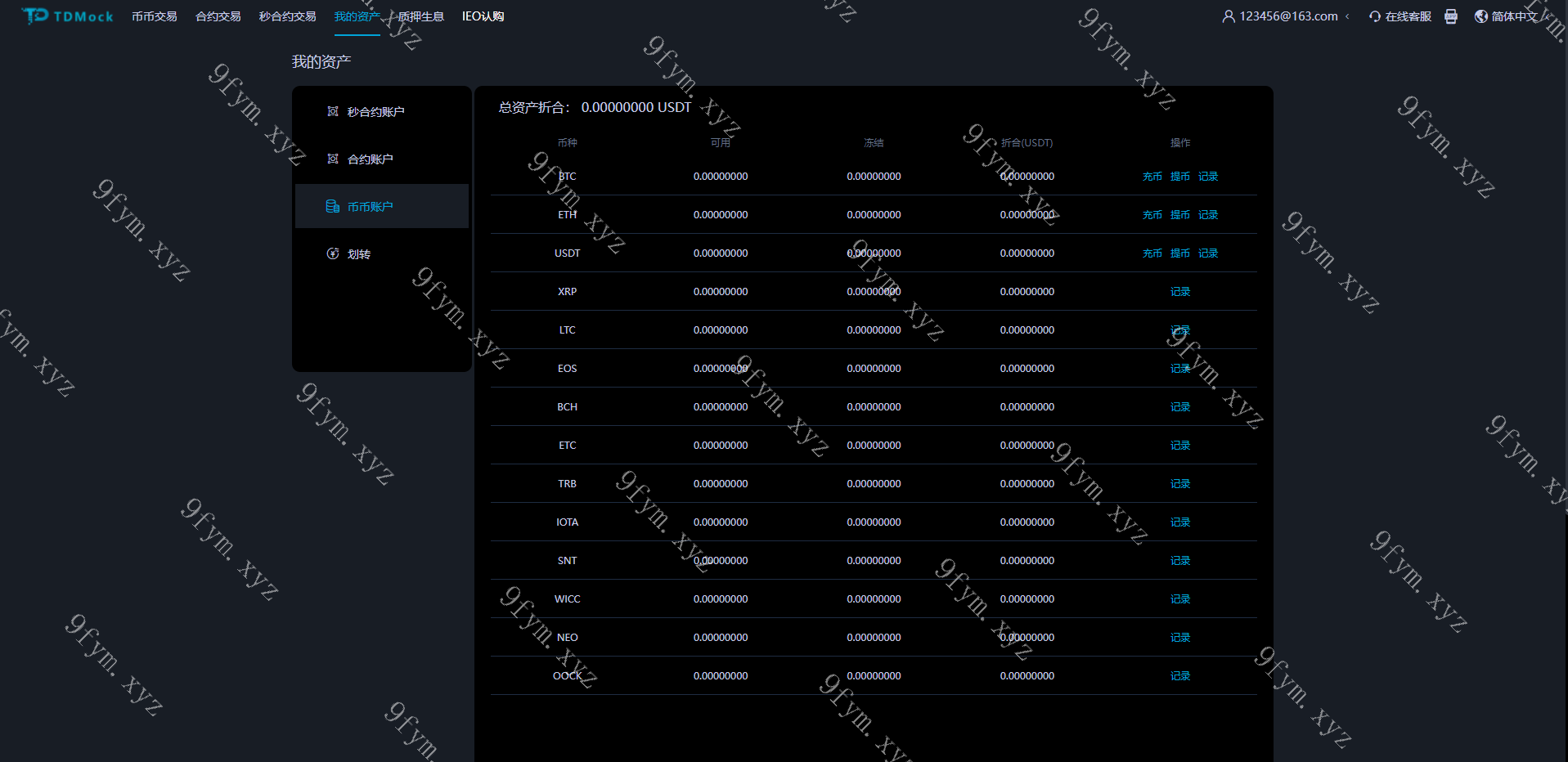Screen dimensions: 1568x762
Task: Open 记录 records for TRB
Action: pos(1180,484)
